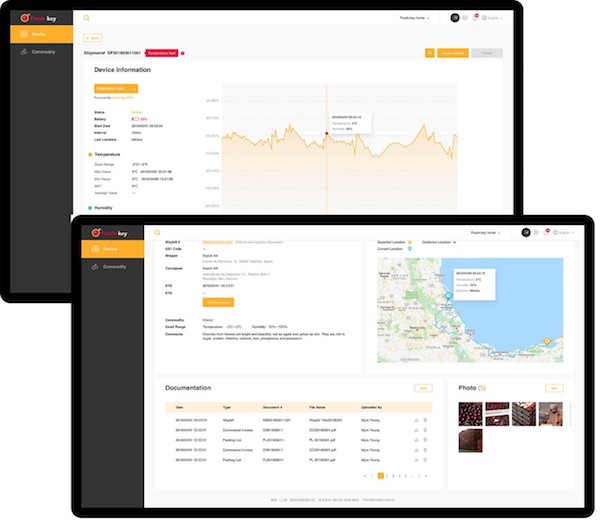Select Device in top window sidebar
The width and height of the screenshot is (600, 520).
[37, 34]
